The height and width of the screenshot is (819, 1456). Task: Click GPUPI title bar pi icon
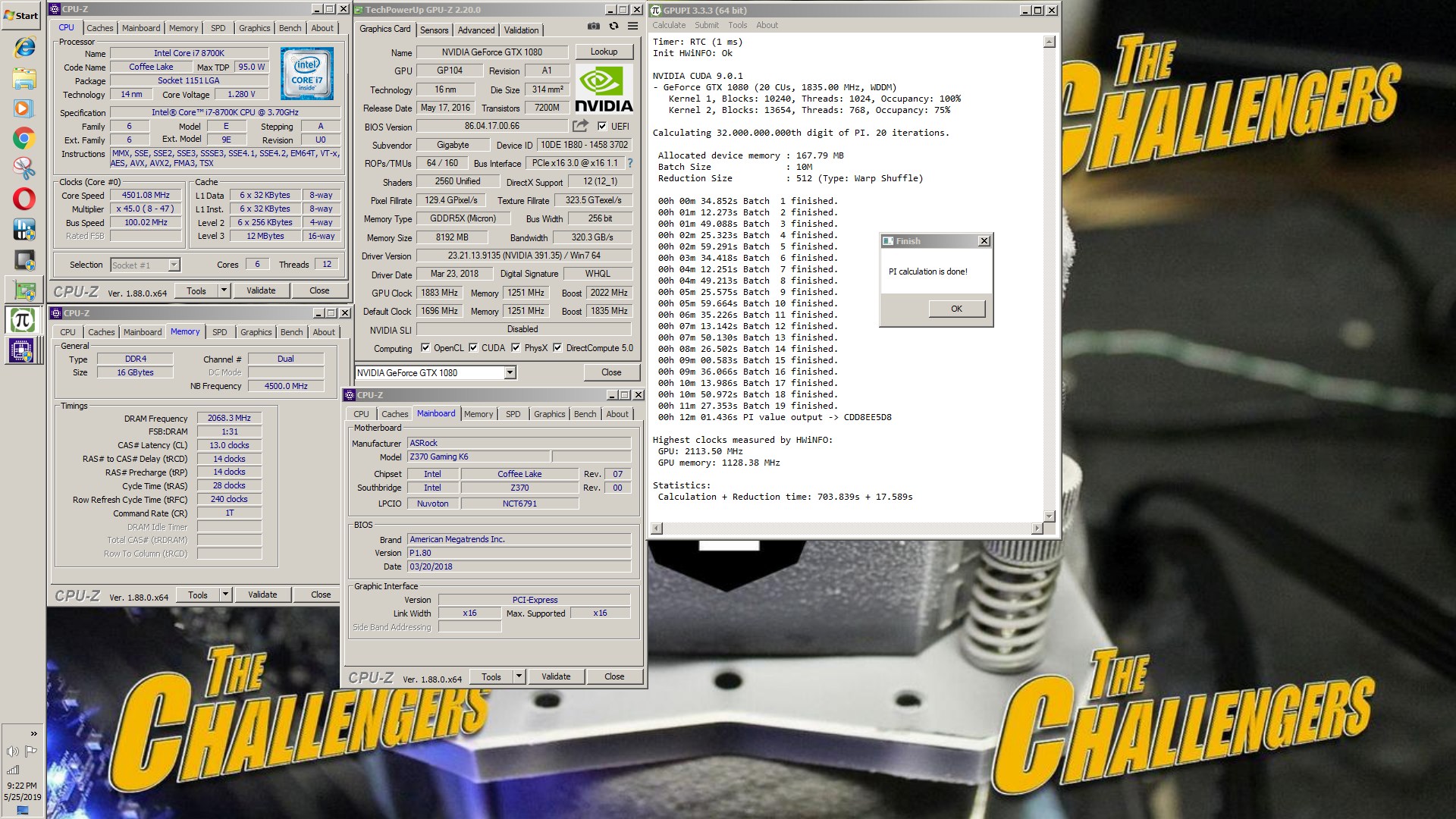(656, 10)
